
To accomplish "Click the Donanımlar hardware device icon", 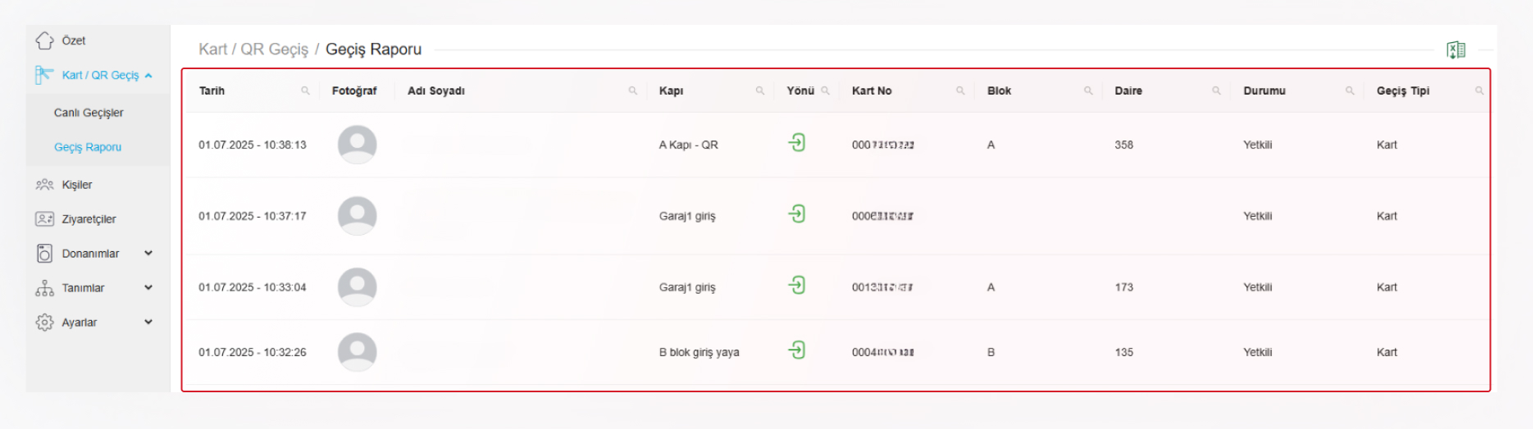I will click(x=44, y=253).
